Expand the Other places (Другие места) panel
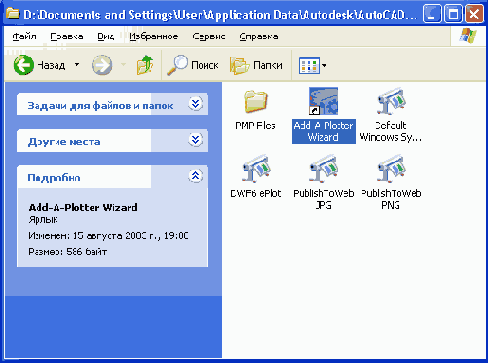The height and width of the screenshot is (363, 488). tap(196, 140)
